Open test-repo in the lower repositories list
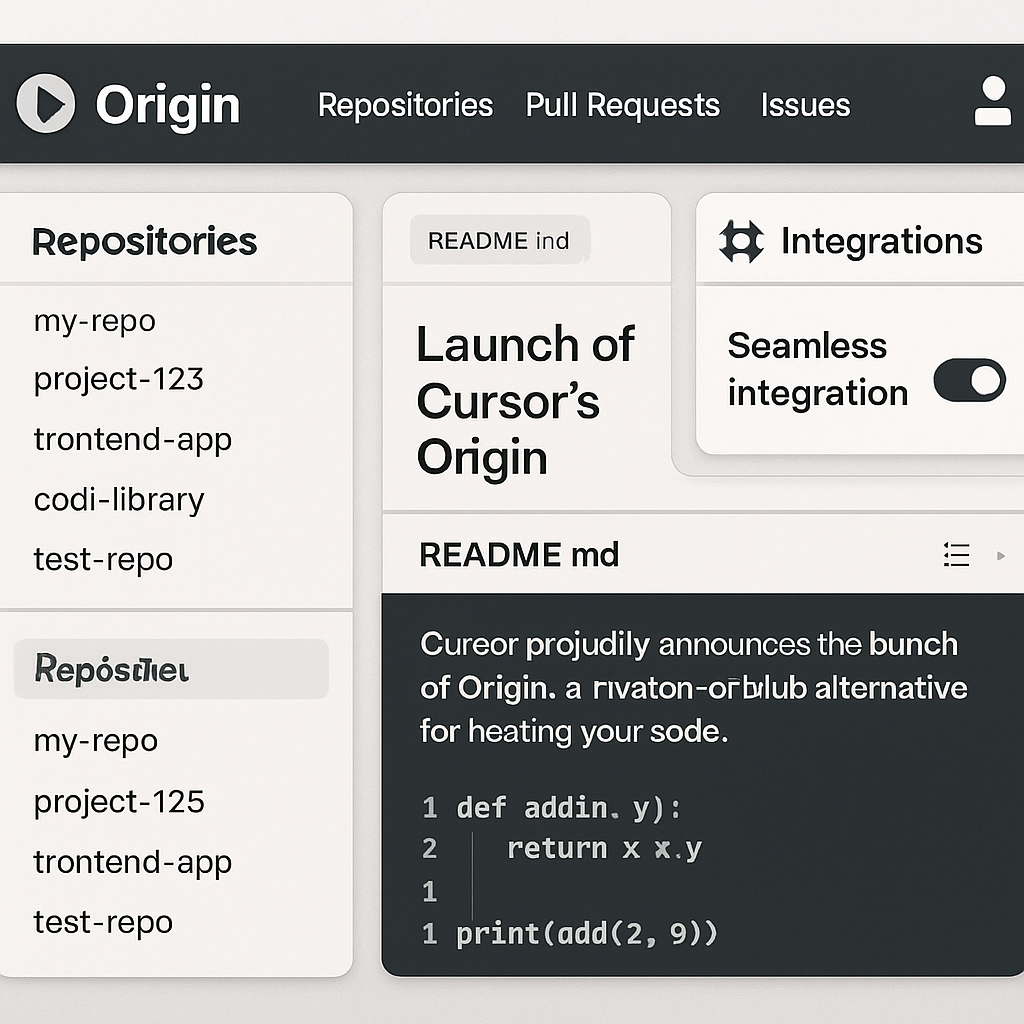1024x1024 pixels. 103,922
